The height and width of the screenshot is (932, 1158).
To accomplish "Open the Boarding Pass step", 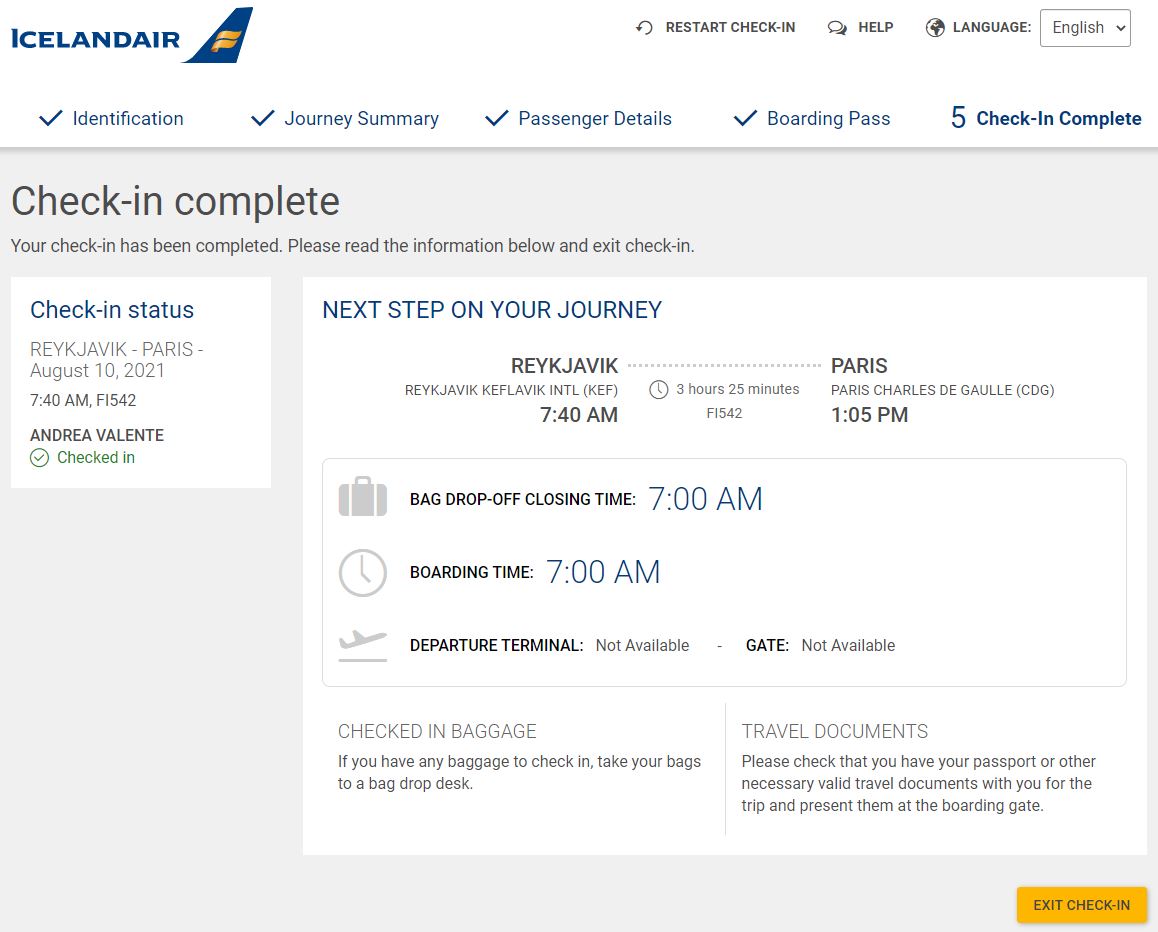I will click(x=812, y=118).
